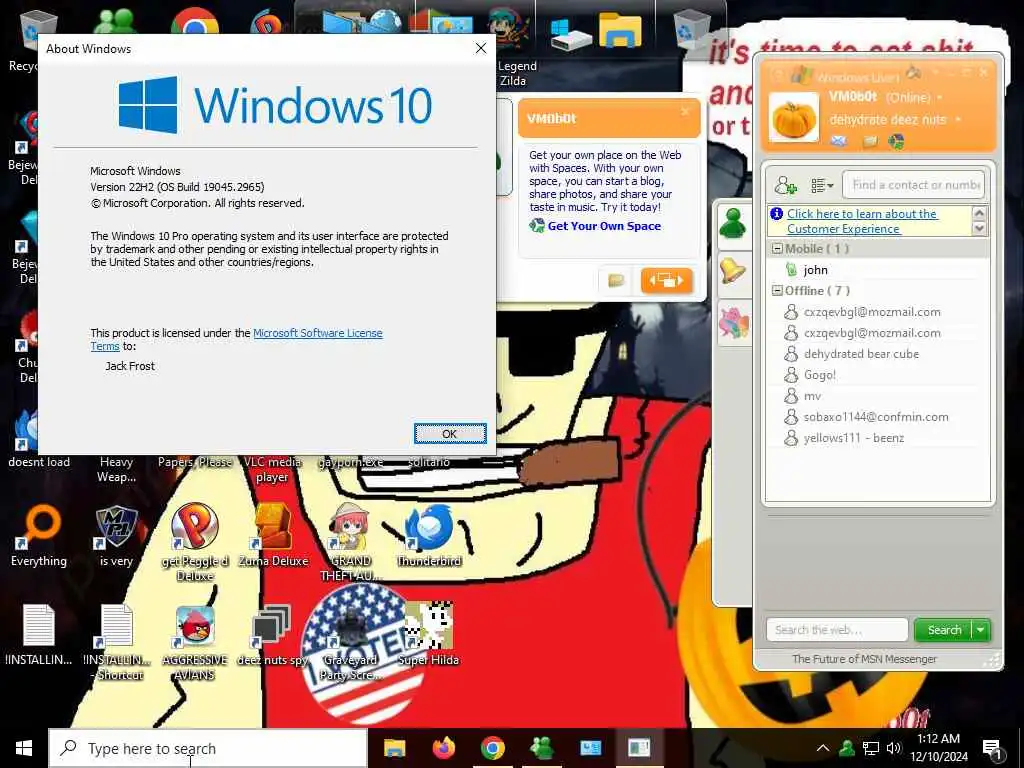This screenshot has height=768, width=1024.
Task: Click the Terms link in About Windows
Action: coord(104,347)
